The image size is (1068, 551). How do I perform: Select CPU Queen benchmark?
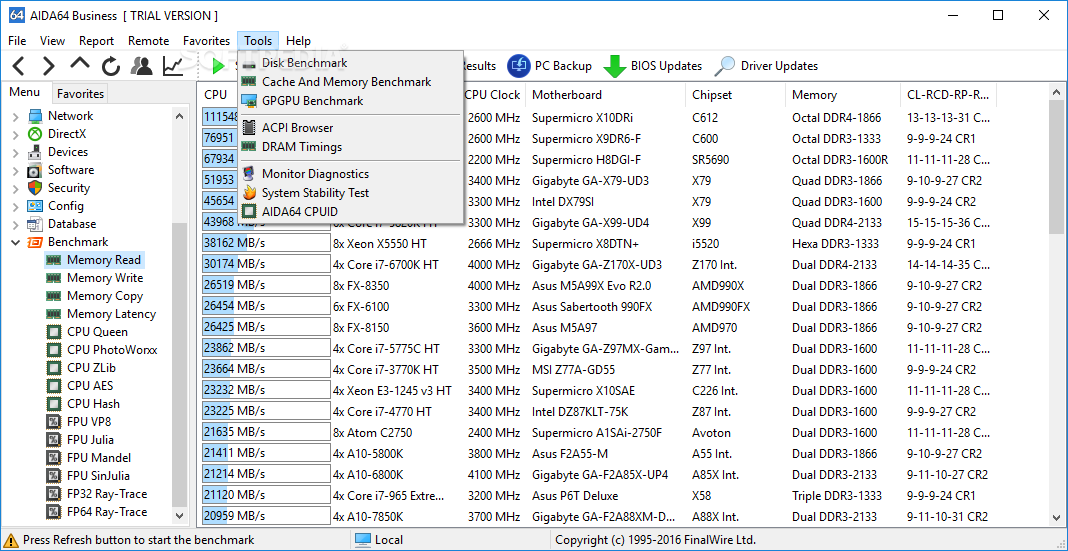click(97, 332)
